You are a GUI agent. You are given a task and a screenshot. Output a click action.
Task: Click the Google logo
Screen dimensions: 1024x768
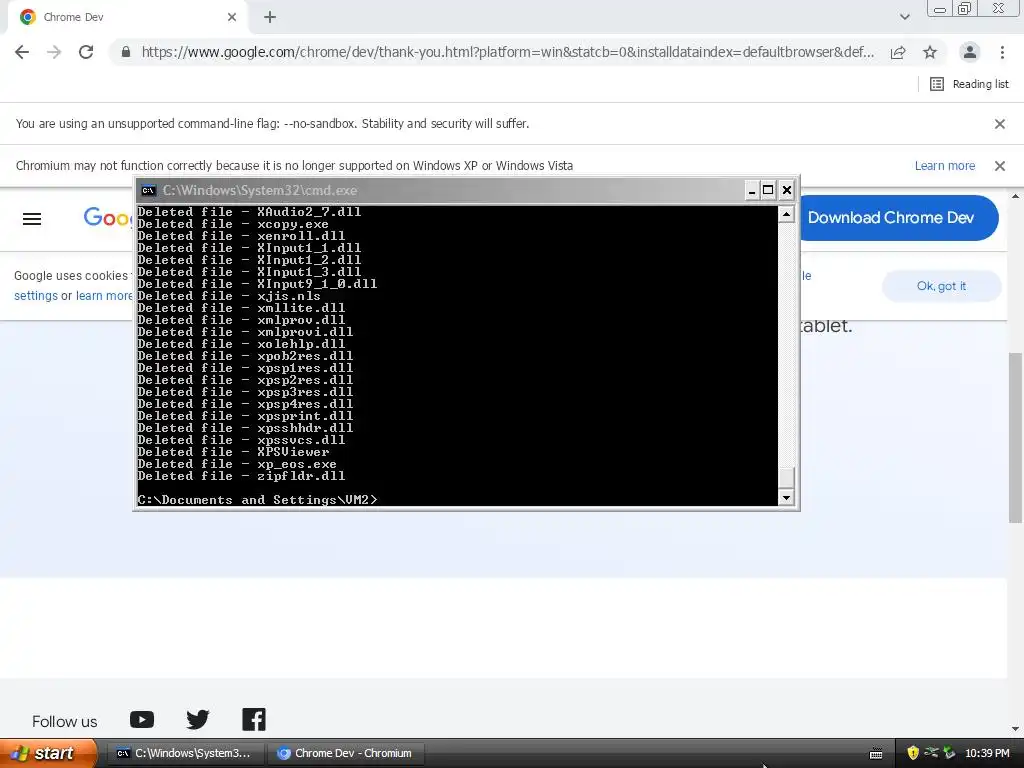[108, 217]
